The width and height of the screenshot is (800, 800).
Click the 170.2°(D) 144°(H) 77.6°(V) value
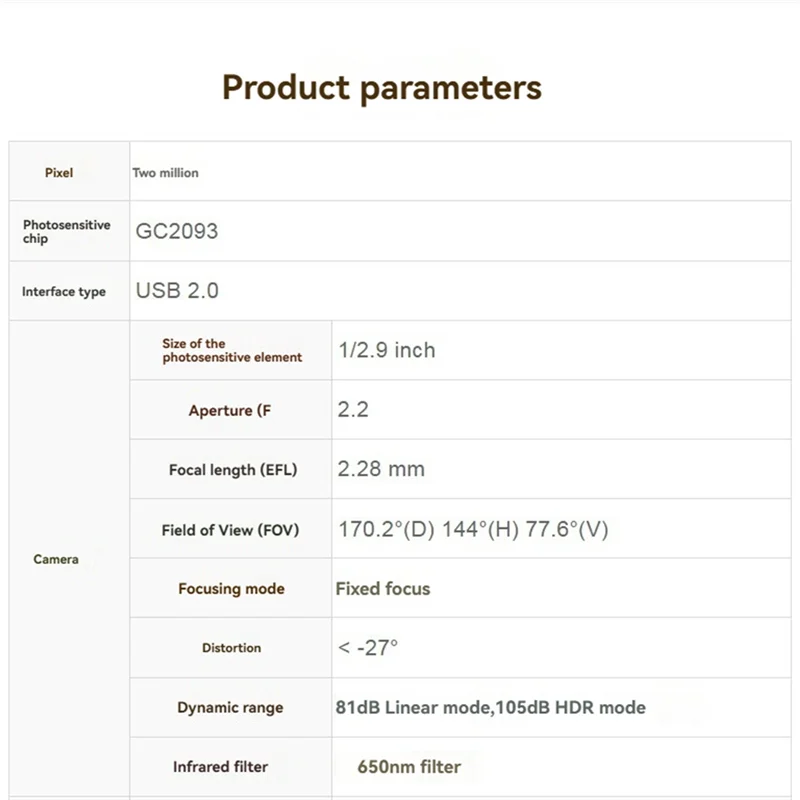point(473,529)
